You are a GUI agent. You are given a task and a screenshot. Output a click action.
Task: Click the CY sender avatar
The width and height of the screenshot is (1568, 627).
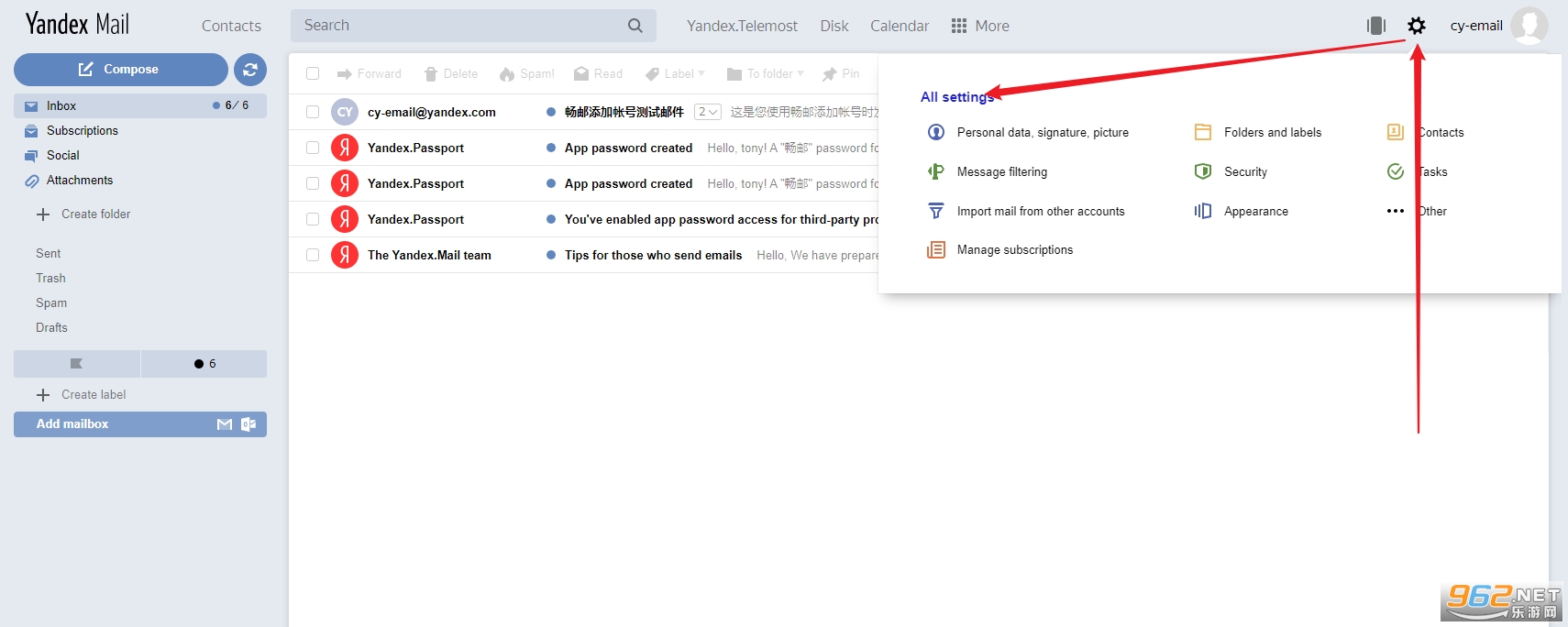(x=345, y=112)
